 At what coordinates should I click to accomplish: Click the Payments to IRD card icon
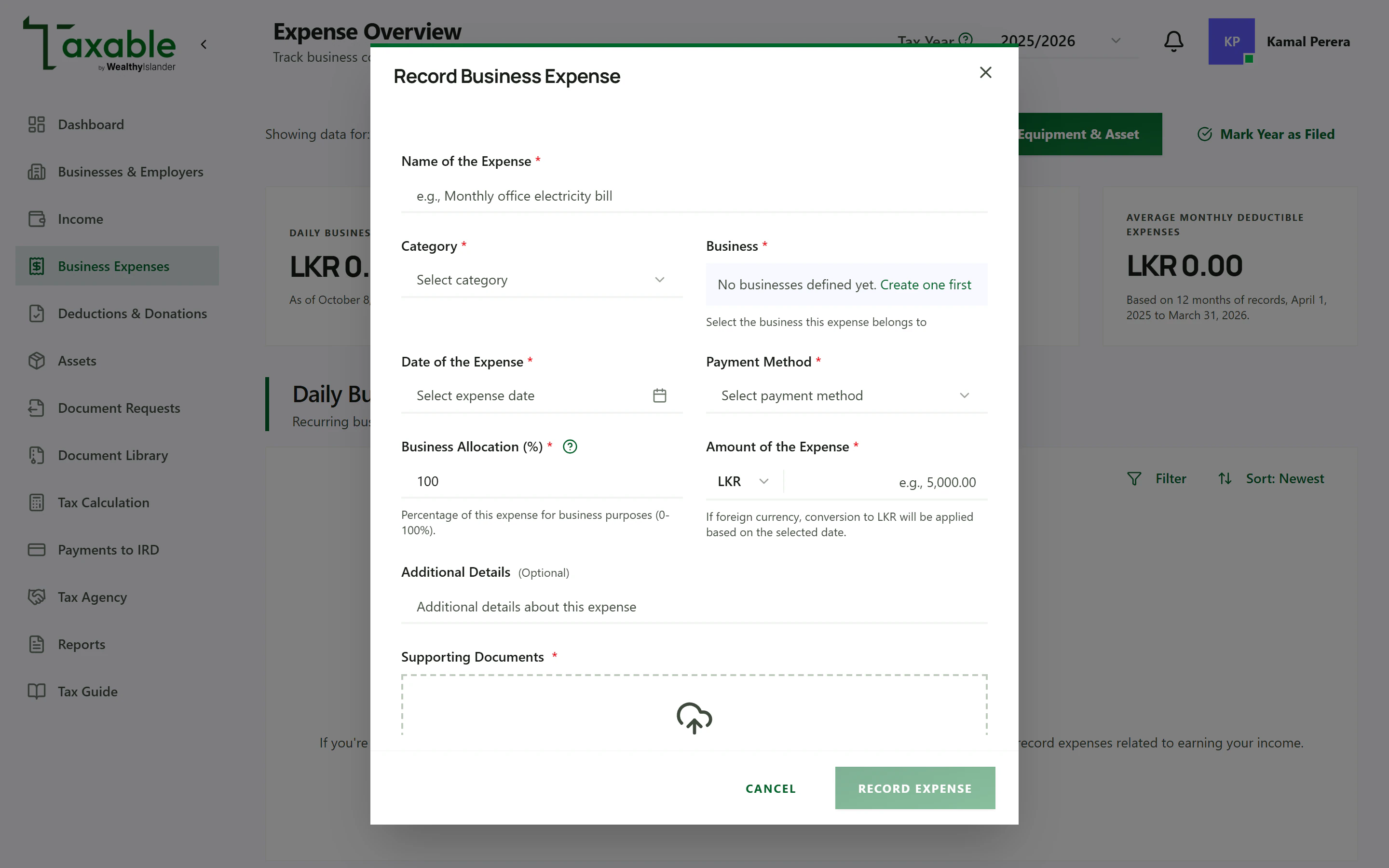pos(36,549)
